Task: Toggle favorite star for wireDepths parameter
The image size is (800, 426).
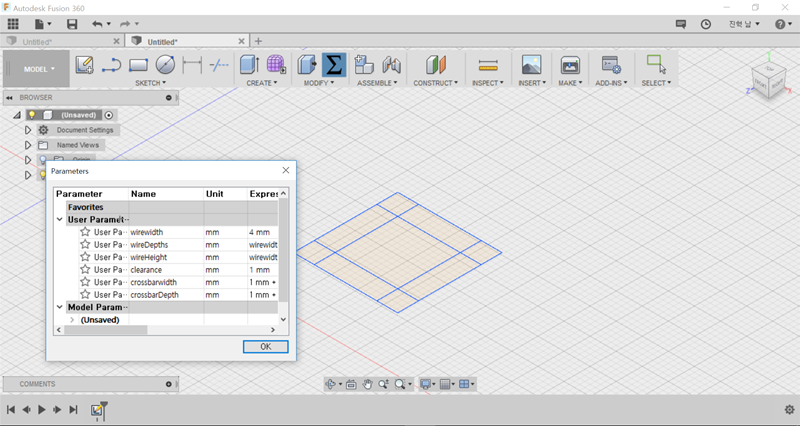Action: (x=85, y=244)
